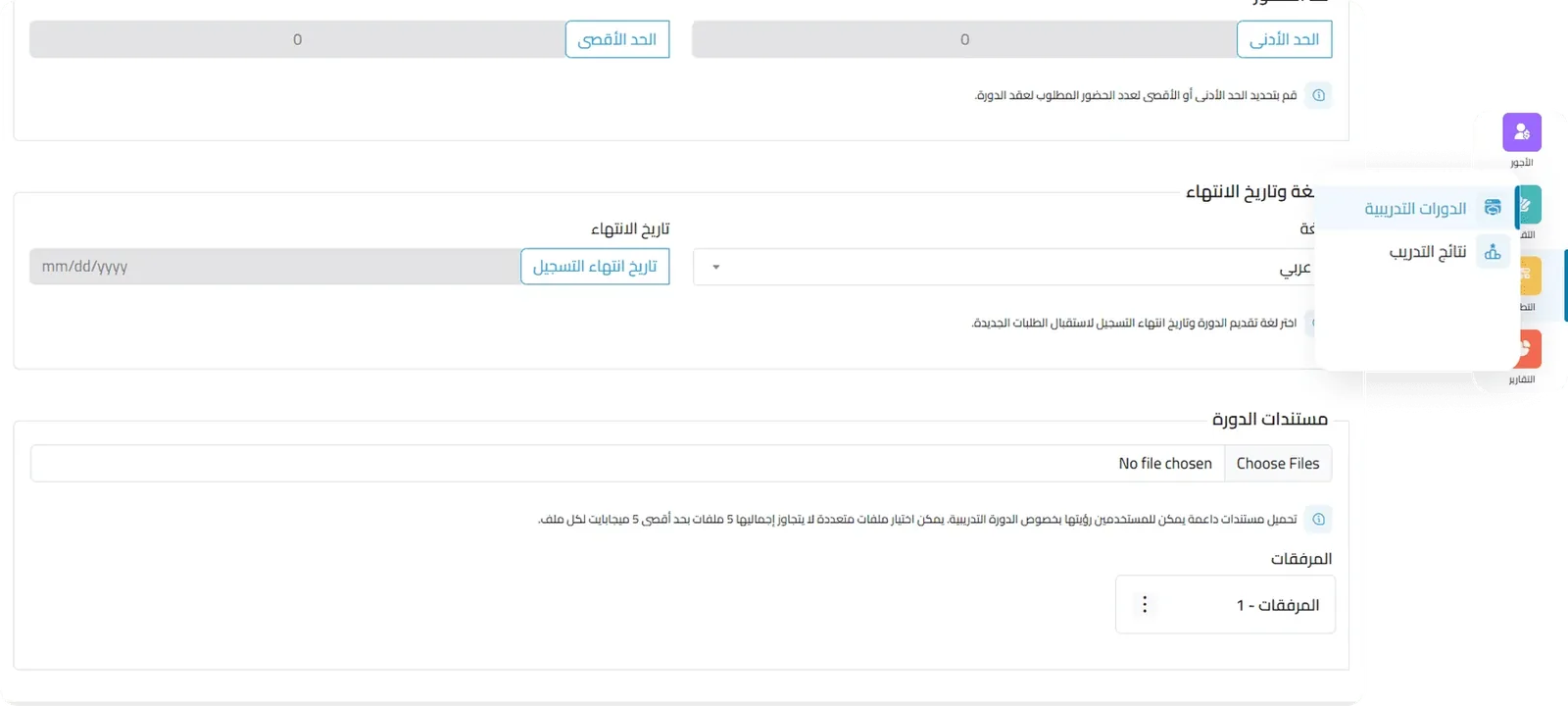Screen dimensions: 1568x706
Task: Open three-dot menu of المرفقات - 1
Action: click(1145, 604)
